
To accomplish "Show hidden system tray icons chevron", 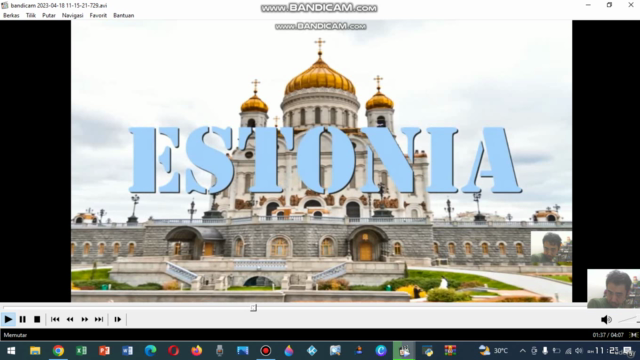I will [x=522, y=351].
